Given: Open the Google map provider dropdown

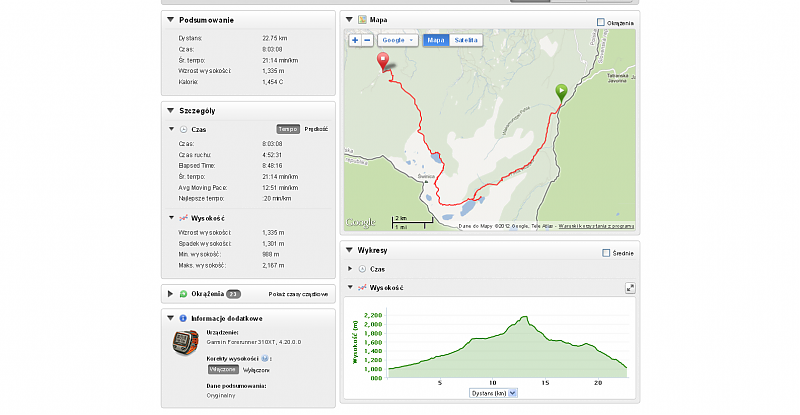Looking at the screenshot, I should click(397, 40).
